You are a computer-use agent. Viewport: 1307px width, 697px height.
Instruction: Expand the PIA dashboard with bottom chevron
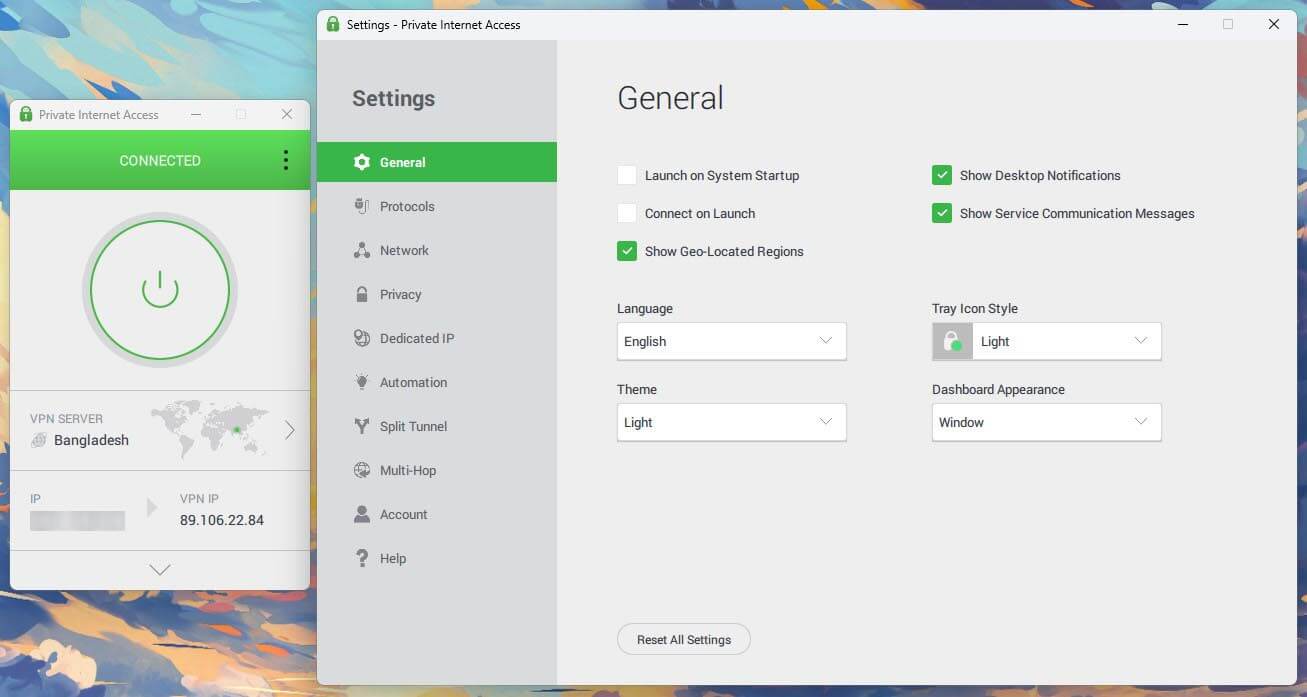coord(160,570)
